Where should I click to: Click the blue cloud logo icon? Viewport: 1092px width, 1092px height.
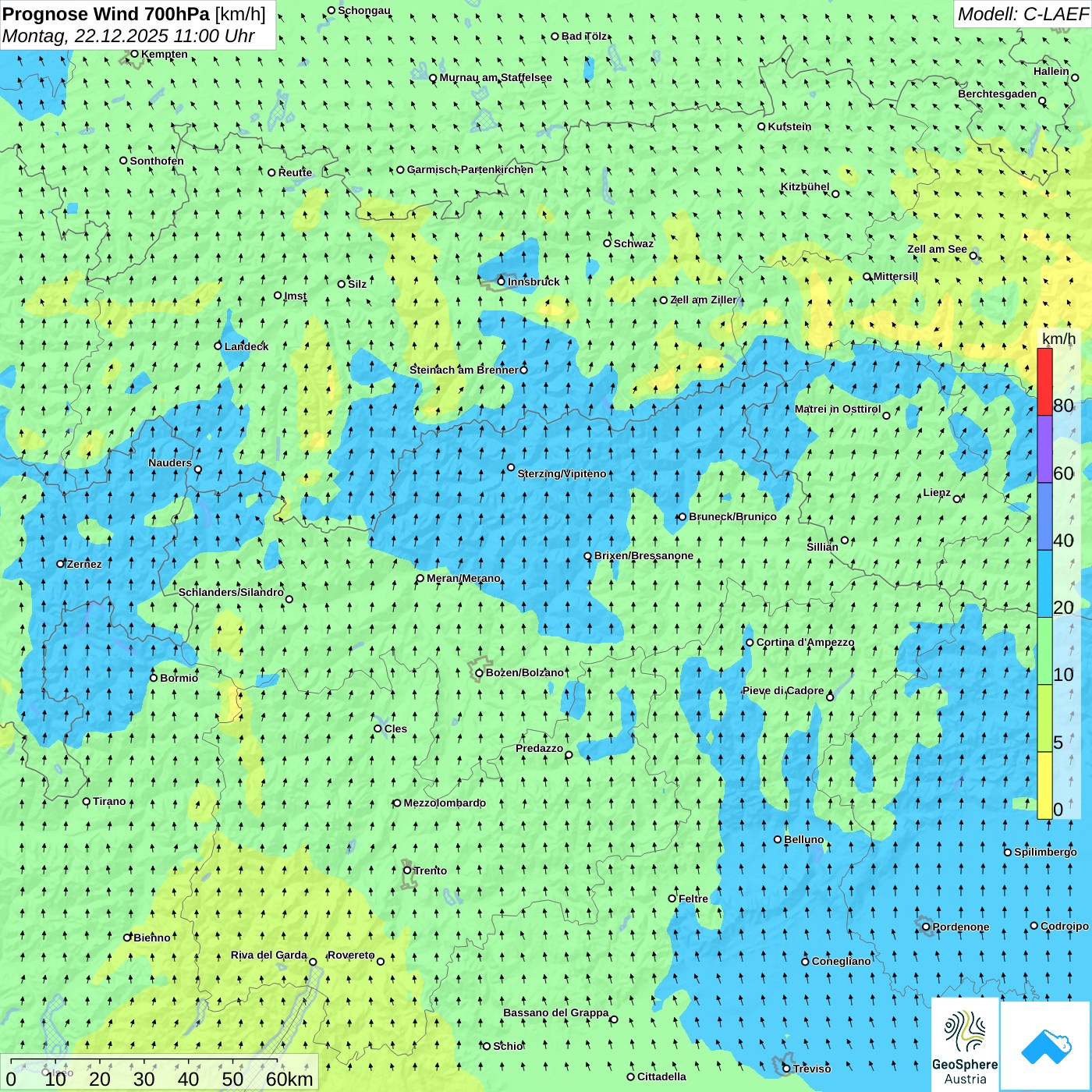1046,1046
